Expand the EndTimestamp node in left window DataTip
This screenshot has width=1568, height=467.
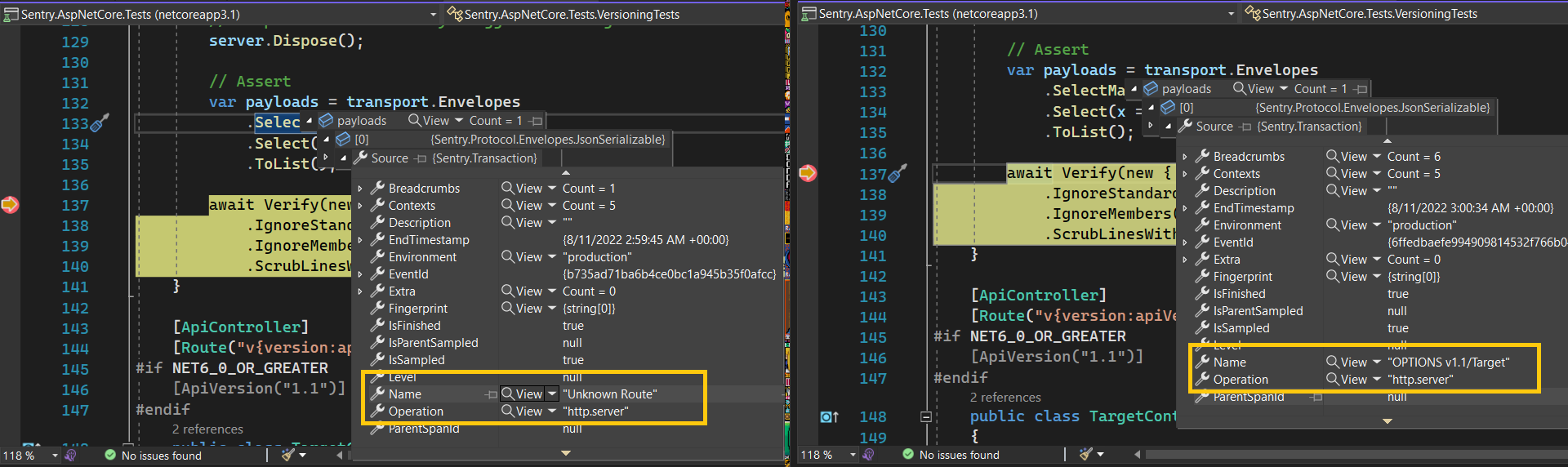pos(360,240)
